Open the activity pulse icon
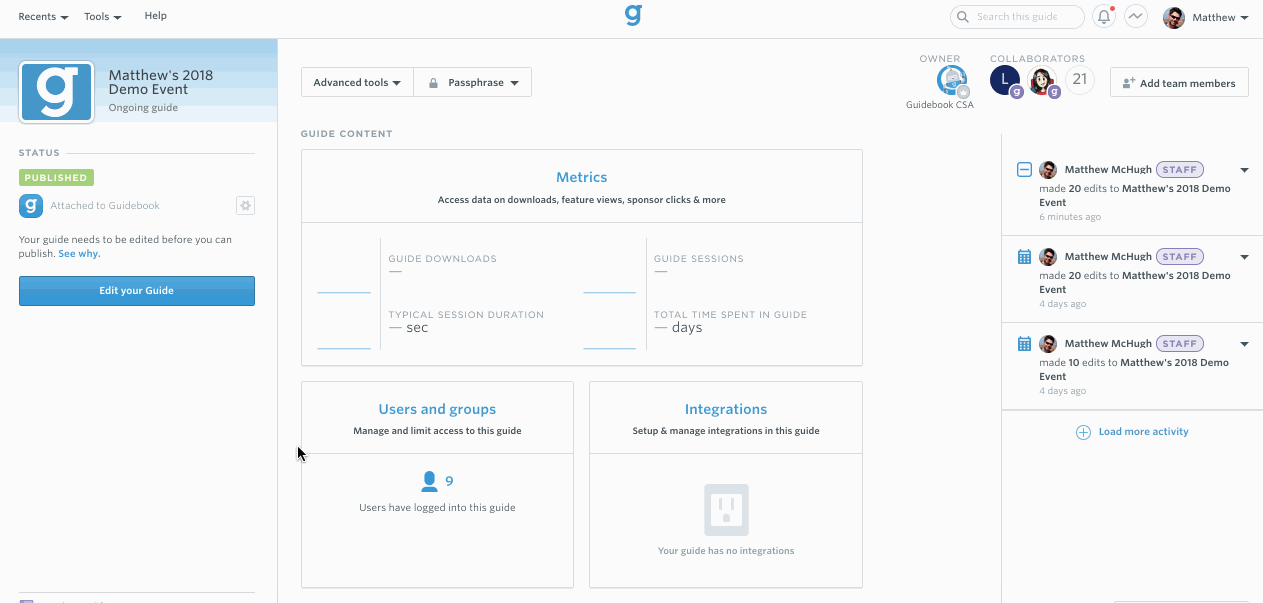 (x=1135, y=17)
